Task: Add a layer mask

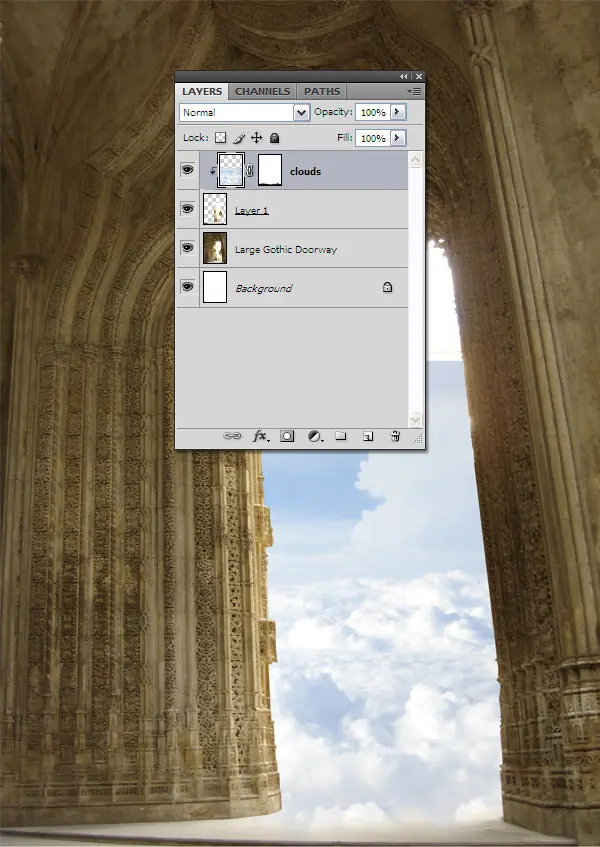Action: [287, 436]
